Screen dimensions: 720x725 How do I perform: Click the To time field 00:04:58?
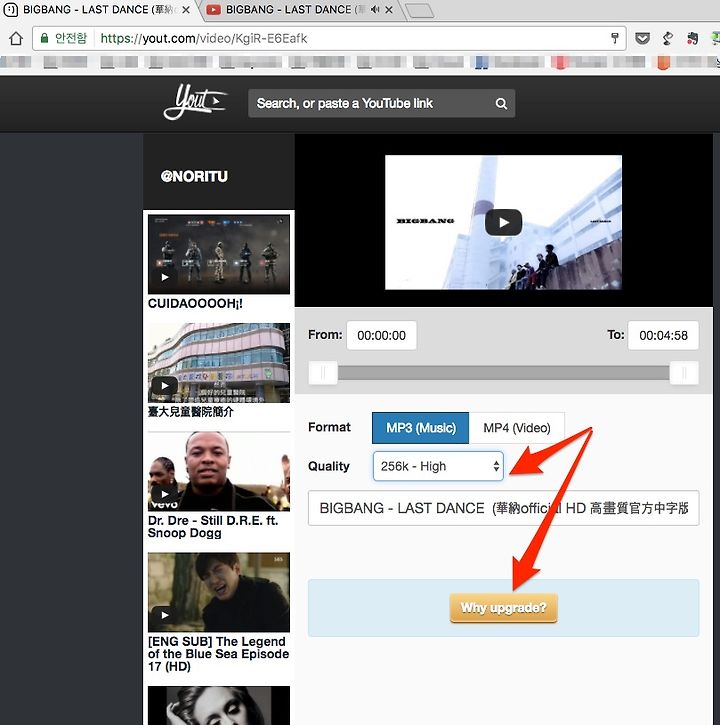click(x=663, y=335)
